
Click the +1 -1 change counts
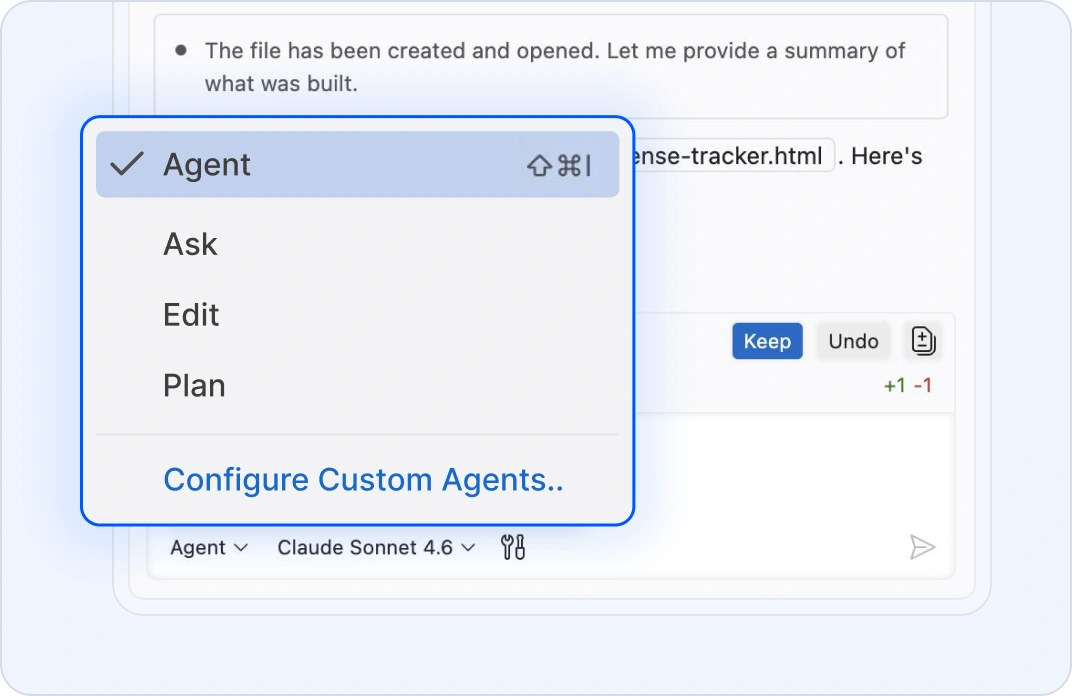pyautogui.click(x=908, y=386)
